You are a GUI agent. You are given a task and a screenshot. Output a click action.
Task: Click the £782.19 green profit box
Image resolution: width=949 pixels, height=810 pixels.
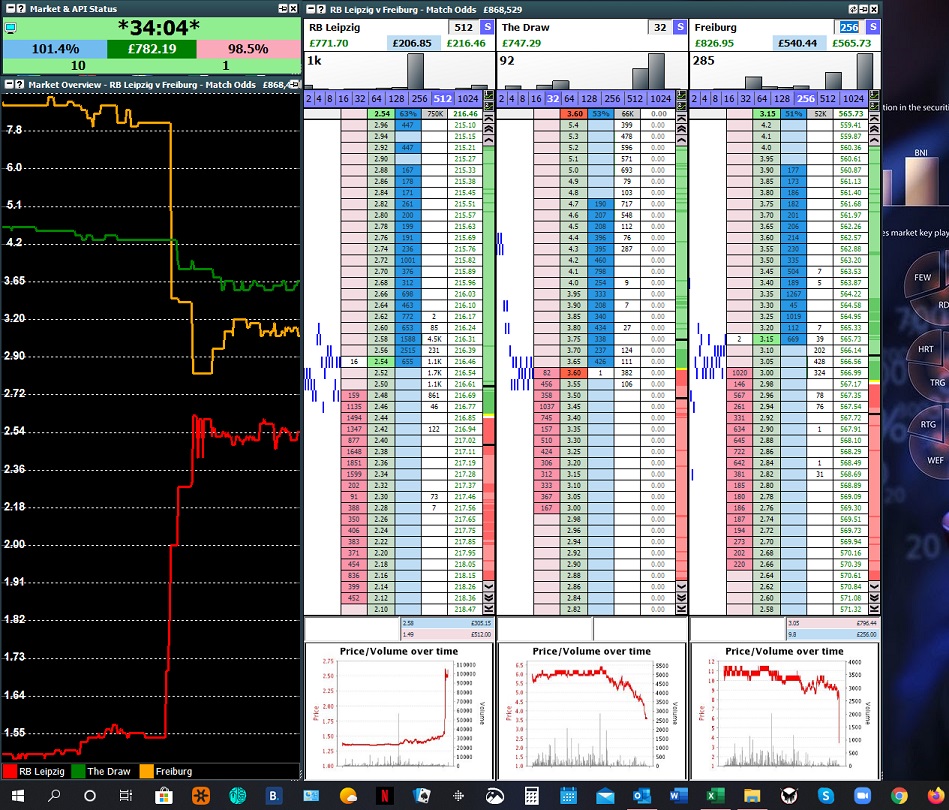152,49
